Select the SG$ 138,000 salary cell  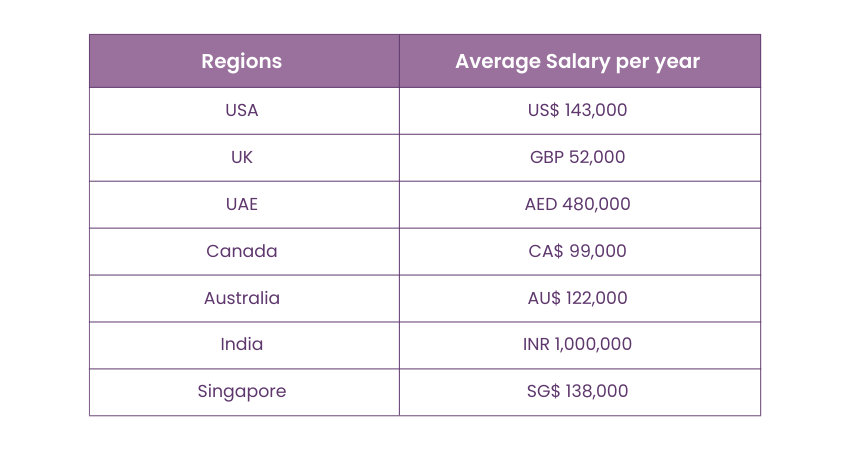[x=578, y=391]
